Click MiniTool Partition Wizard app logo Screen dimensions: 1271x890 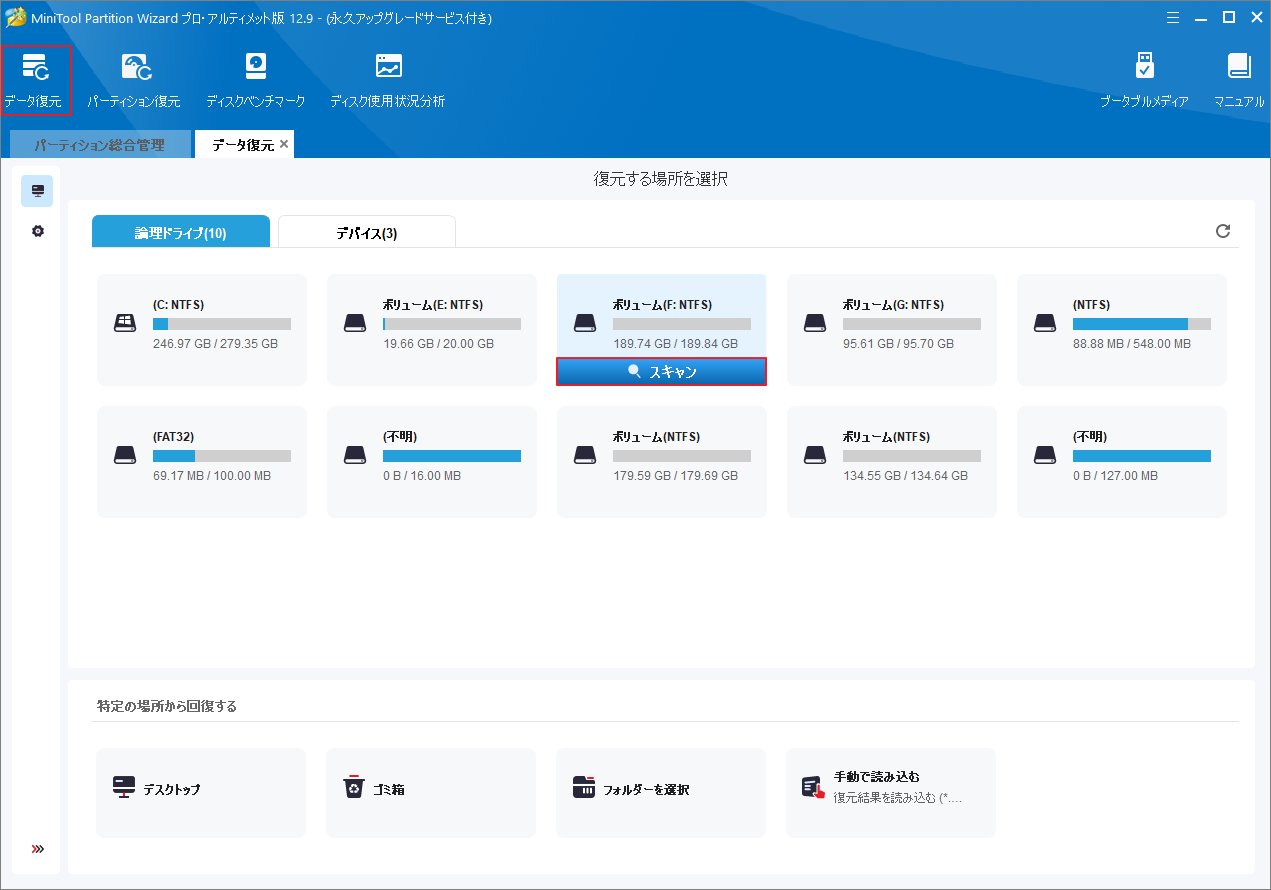pyautogui.click(x=15, y=18)
